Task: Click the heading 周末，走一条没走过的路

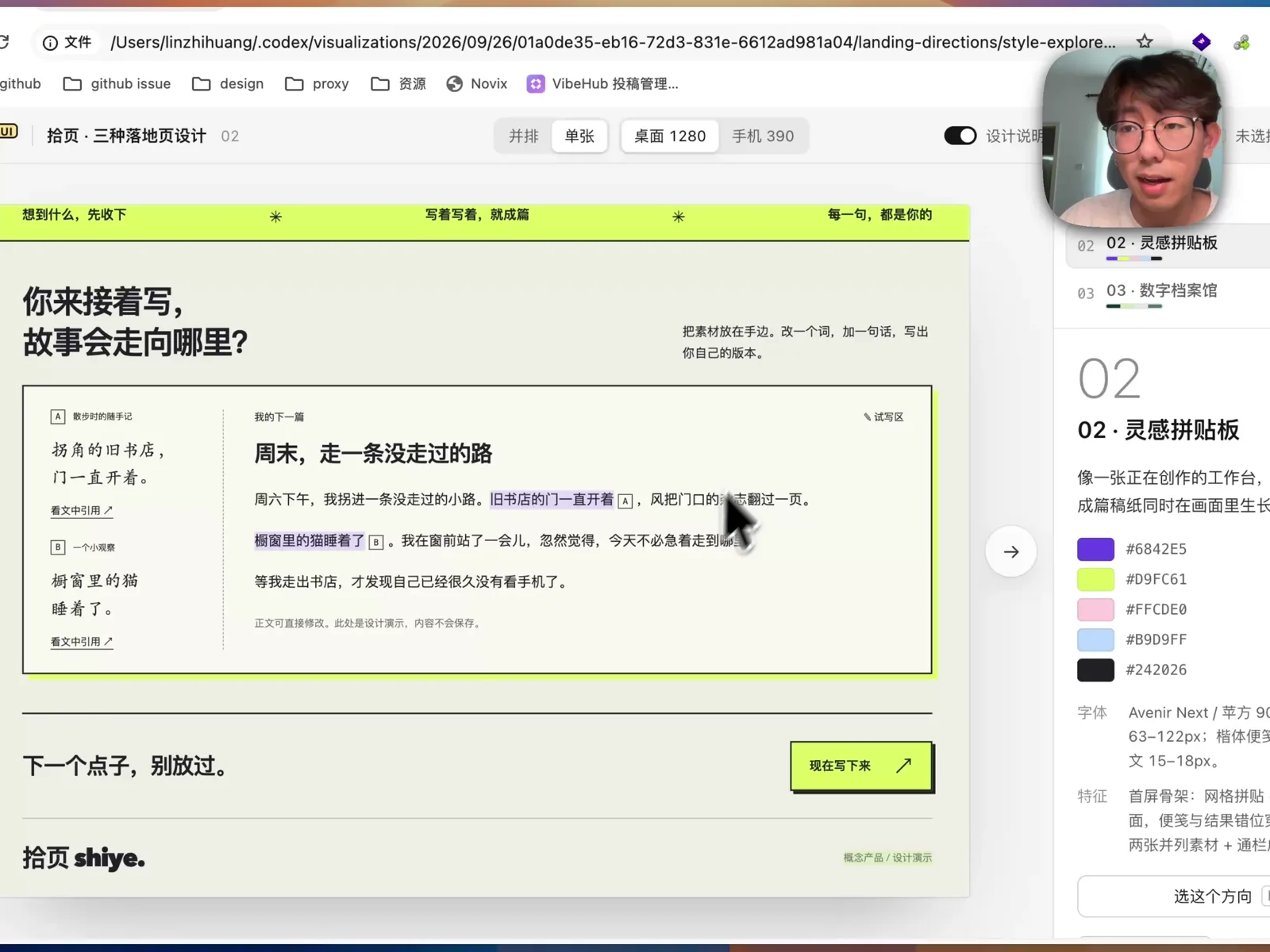Action: pyautogui.click(x=373, y=454)
